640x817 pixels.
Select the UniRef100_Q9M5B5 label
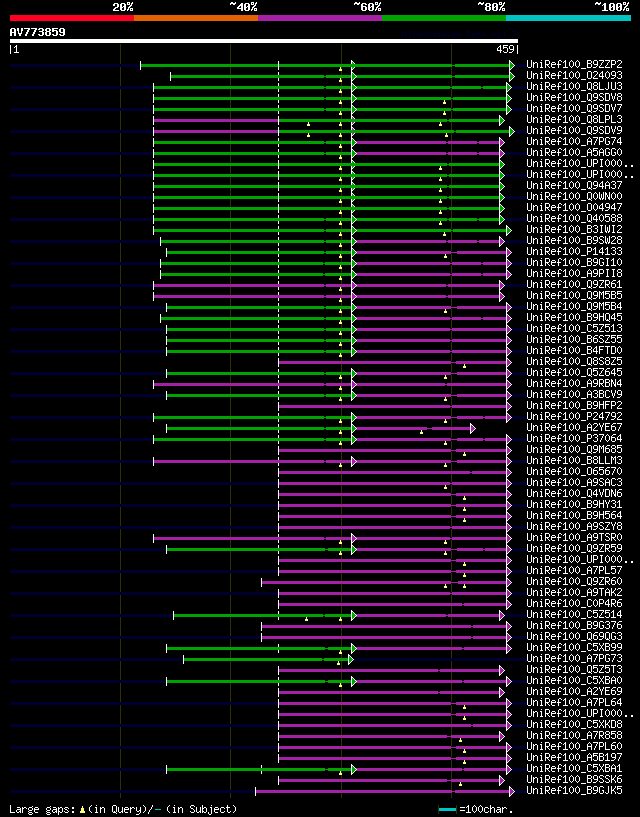click(574, 295)
